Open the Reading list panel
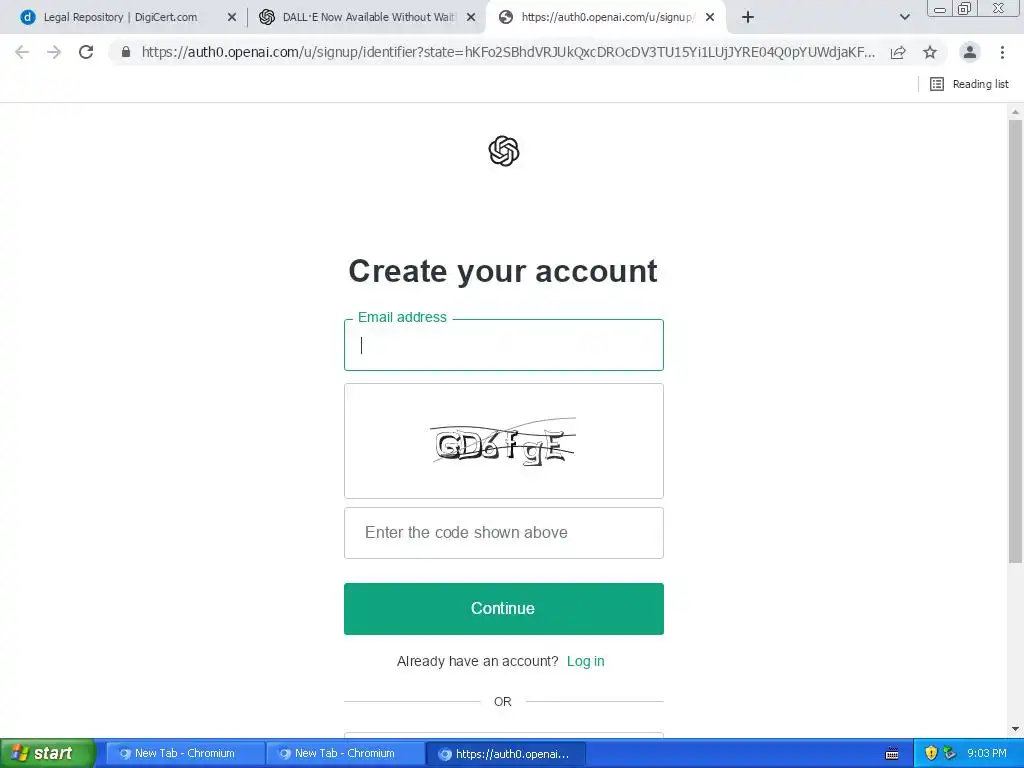 [x=969, y=84]
